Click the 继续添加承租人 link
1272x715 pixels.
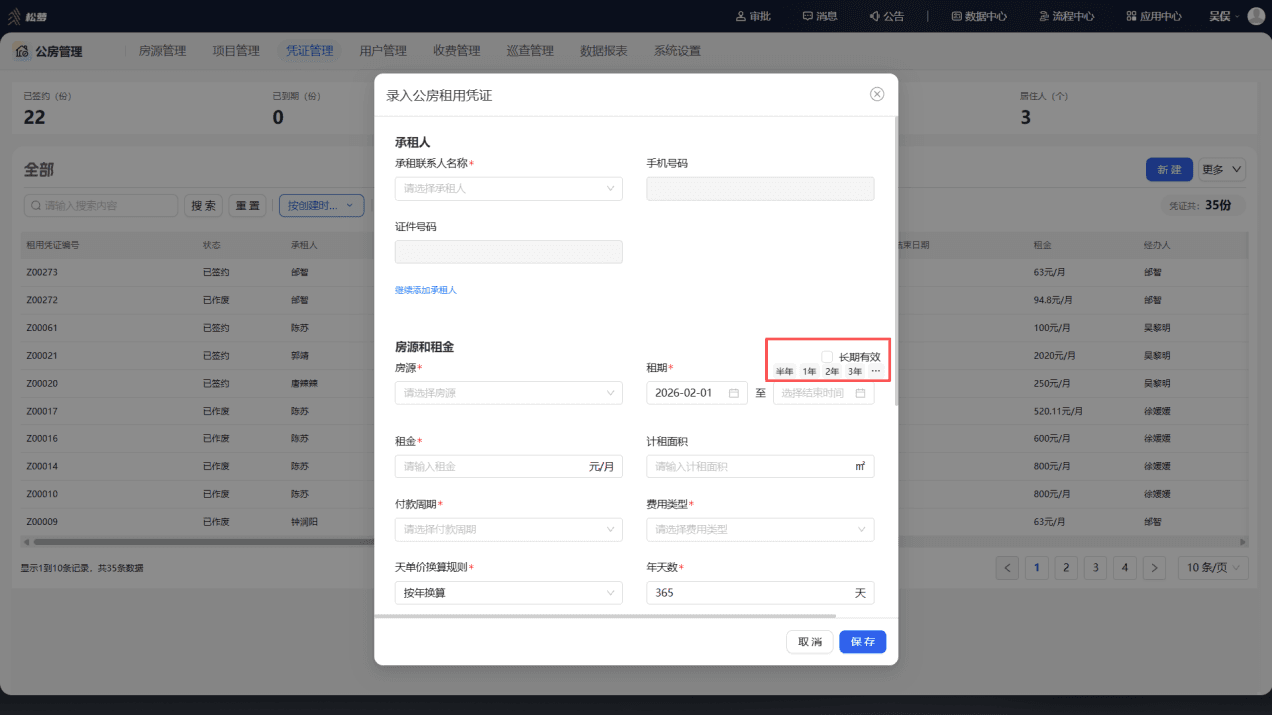click(x=426, y=290)
